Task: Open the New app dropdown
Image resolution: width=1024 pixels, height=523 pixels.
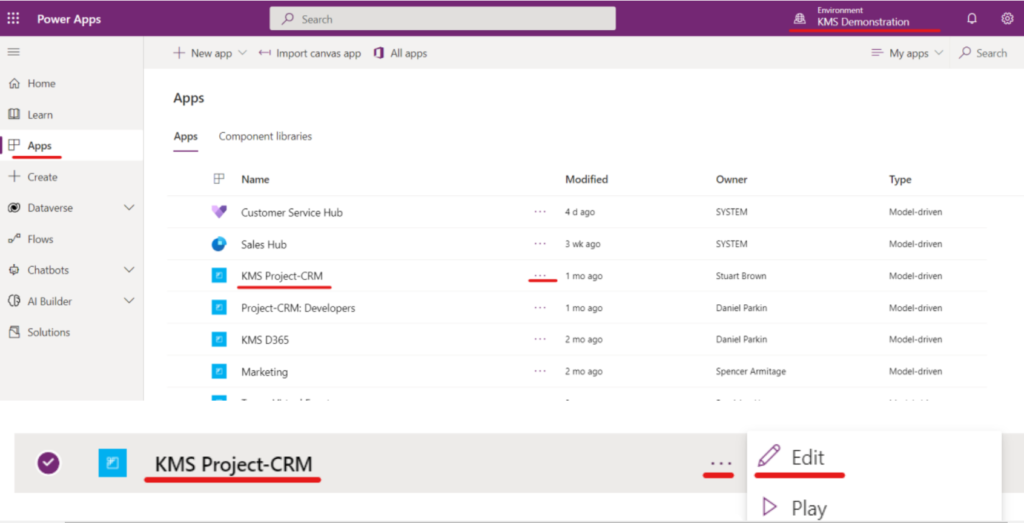Action: click(x=210, y=54)
